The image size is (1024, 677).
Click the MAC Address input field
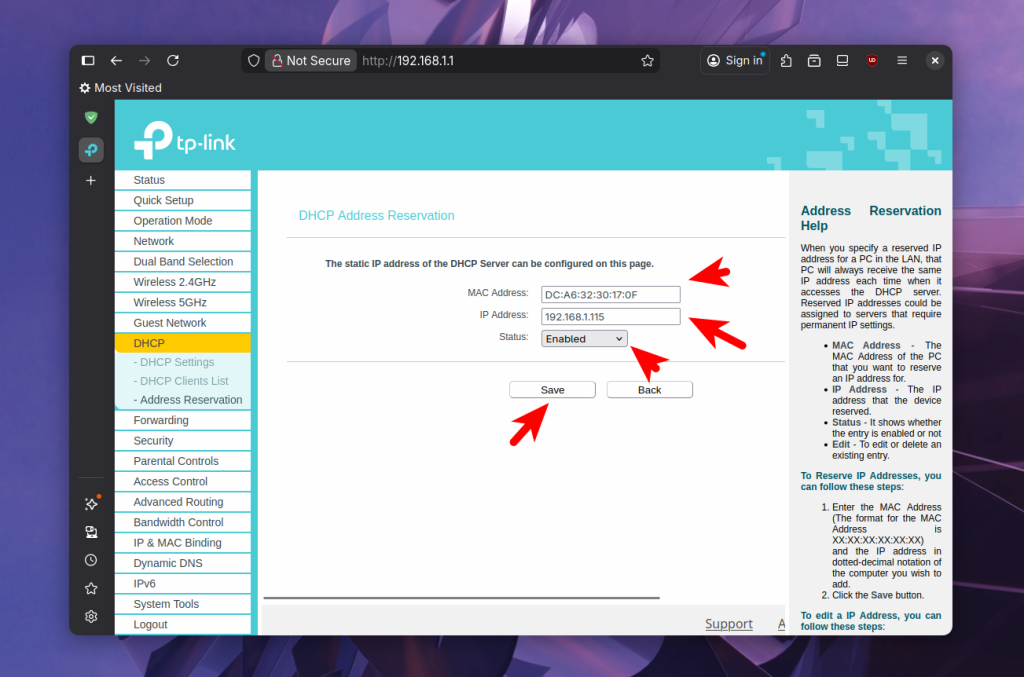click(x=610, y=294)
